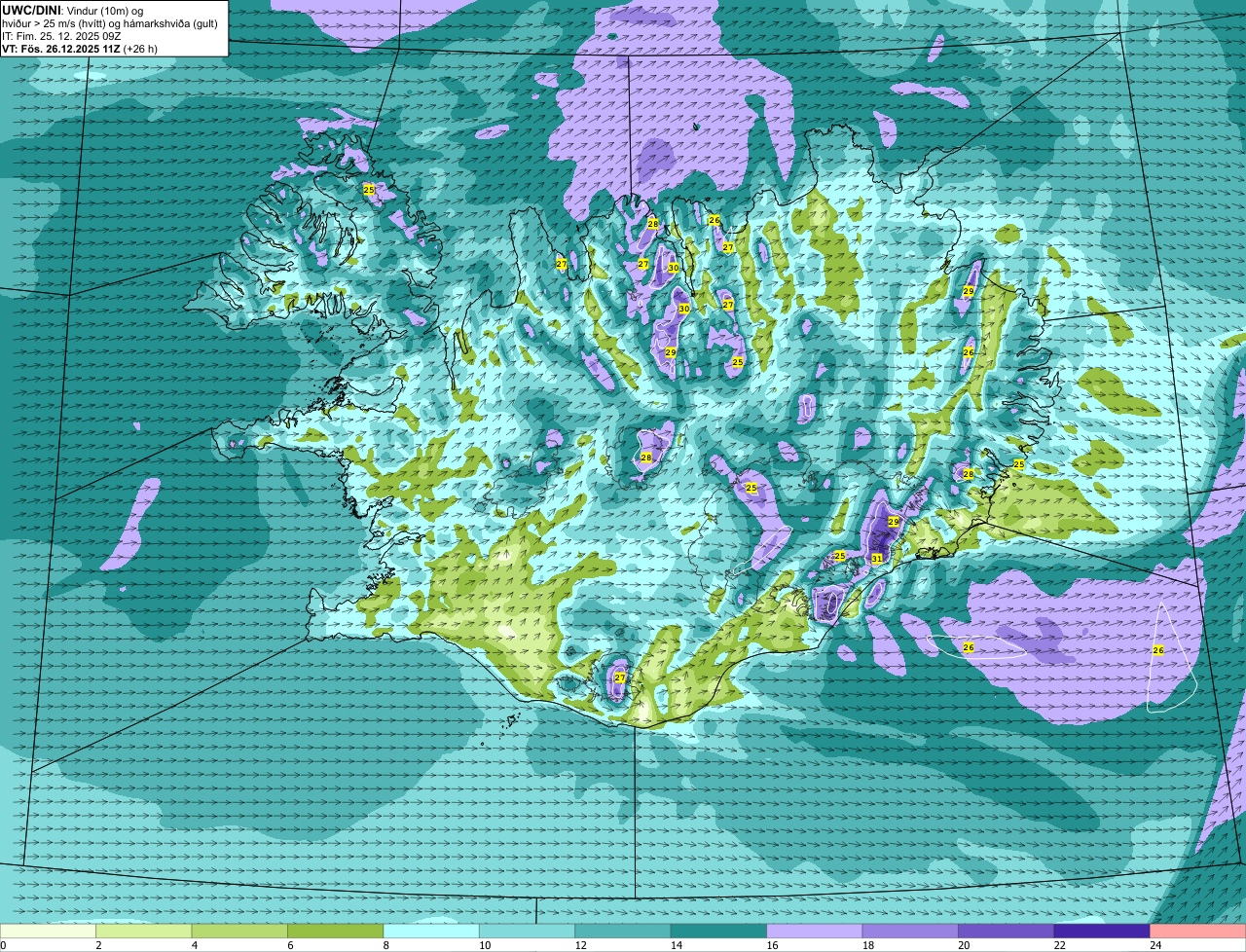Click the valid time 'VT: Fös. 26.12.2025 11Z (+26 h)'
1246x952 pixels.
click(x=80, y=48)
